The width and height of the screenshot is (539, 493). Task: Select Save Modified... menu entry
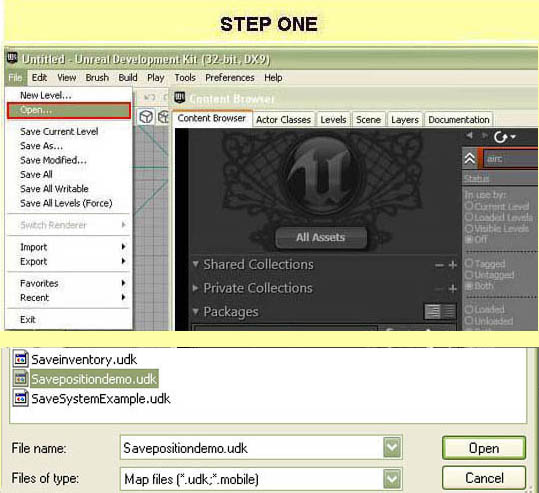[69, 160]
